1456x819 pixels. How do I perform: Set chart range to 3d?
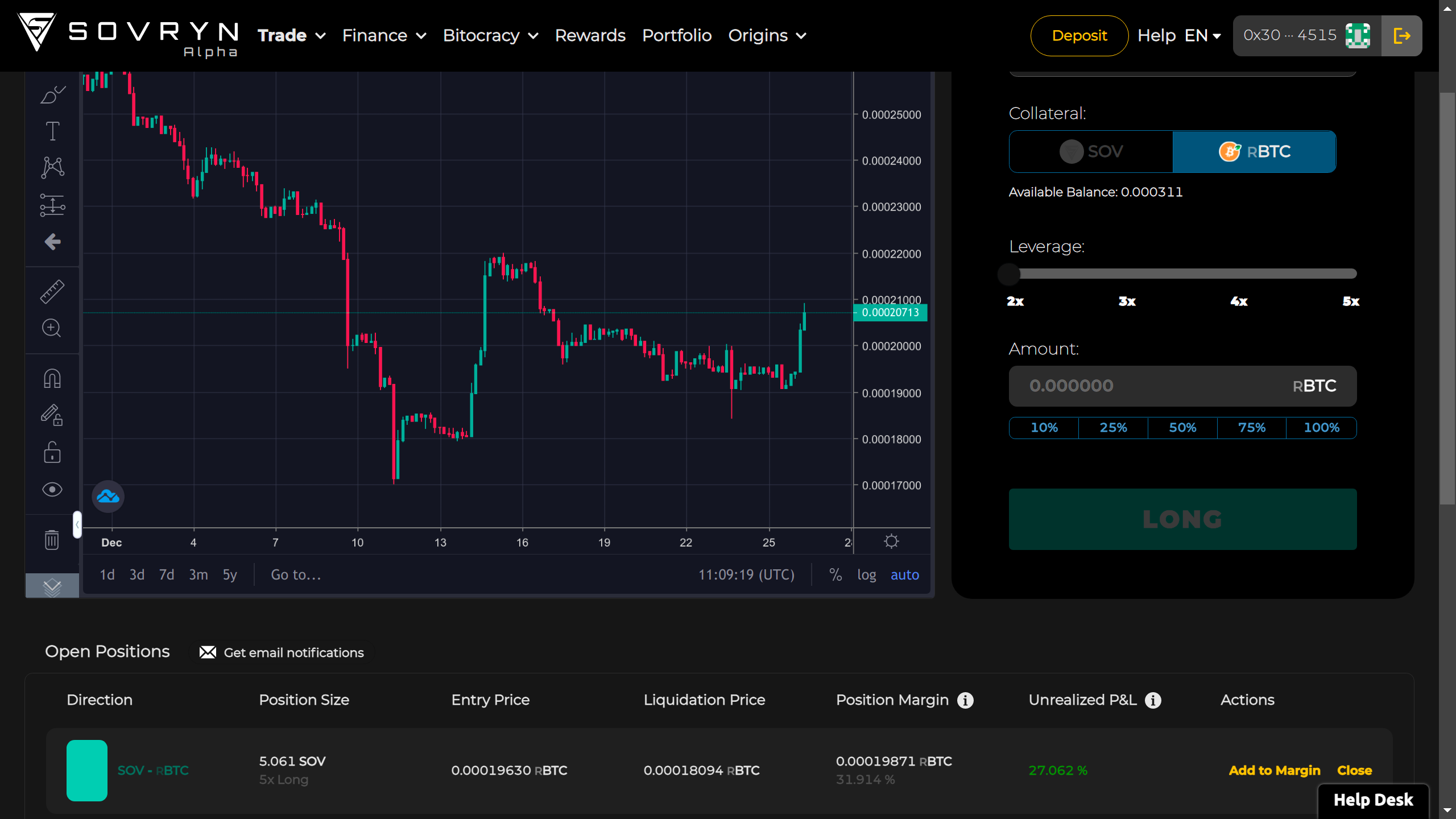pos(136,575)
